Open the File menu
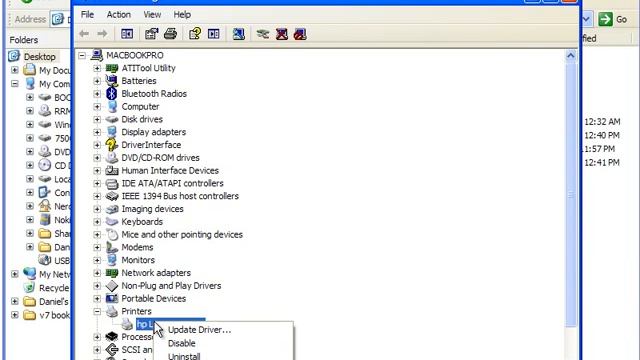640x360 pixels. click(x=87, y=15)
